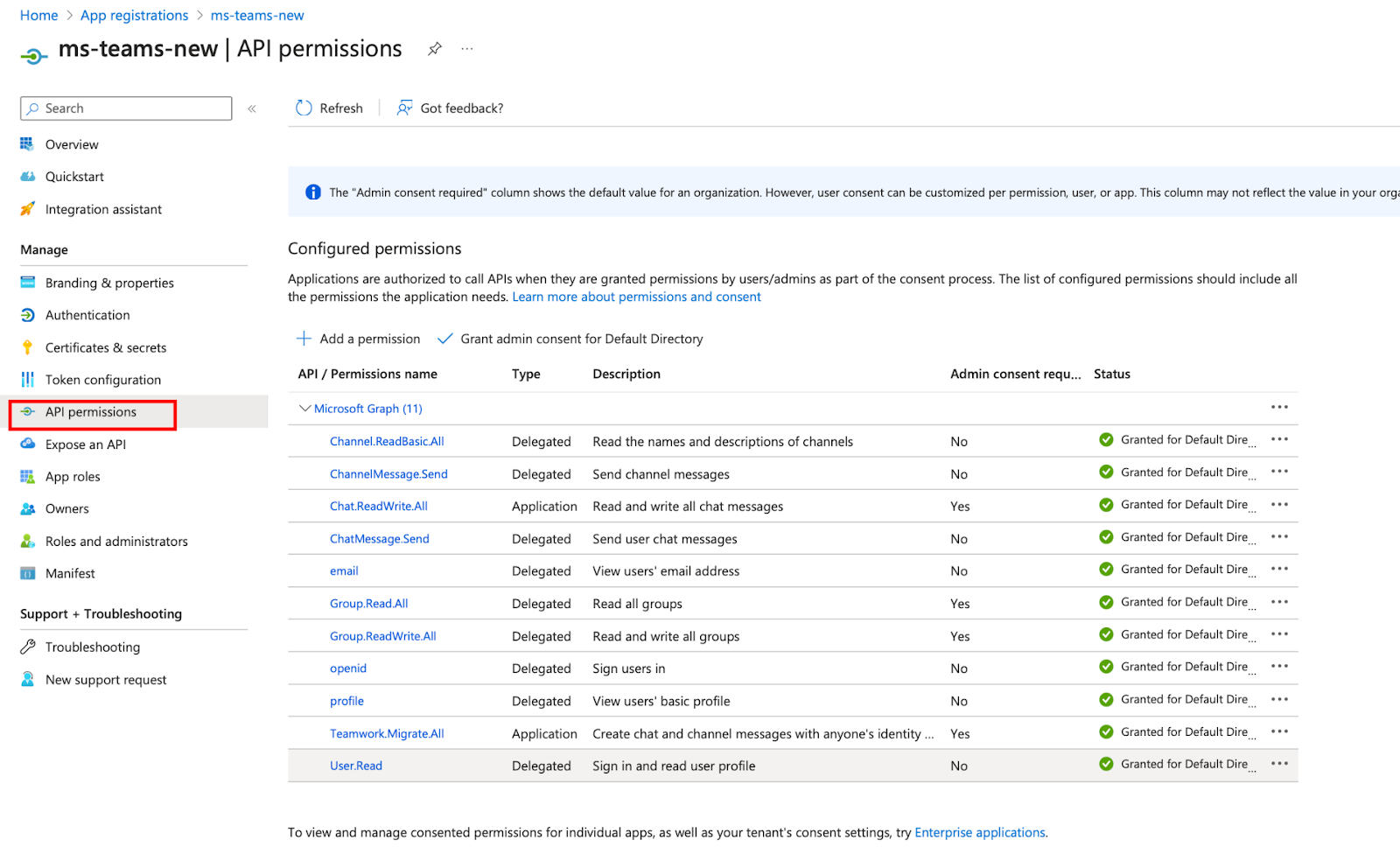Click the Status column header
This screenshot has height=861, width=1400.
[1111, 374]
